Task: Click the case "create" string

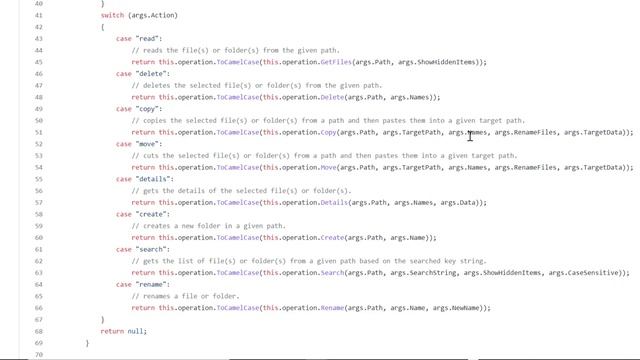Action: [151, 214]
